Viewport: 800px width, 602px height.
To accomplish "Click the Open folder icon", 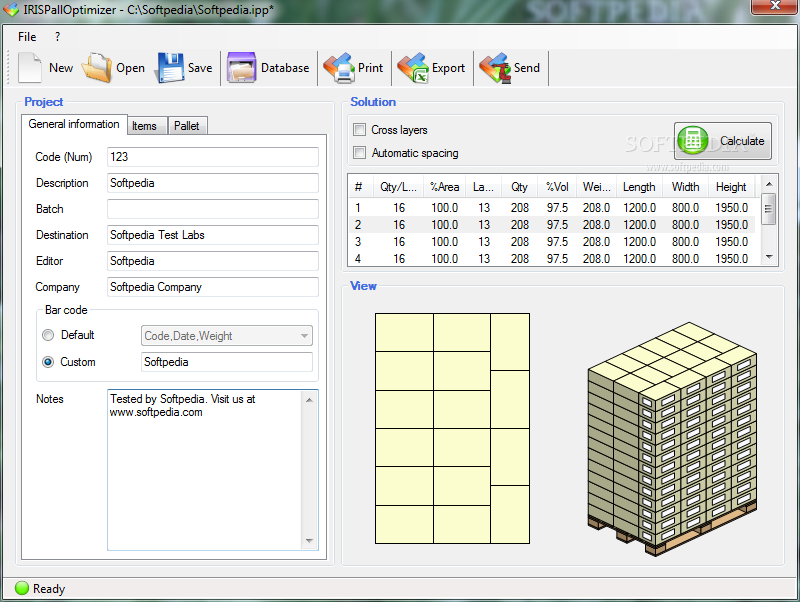I will [97, 67].
